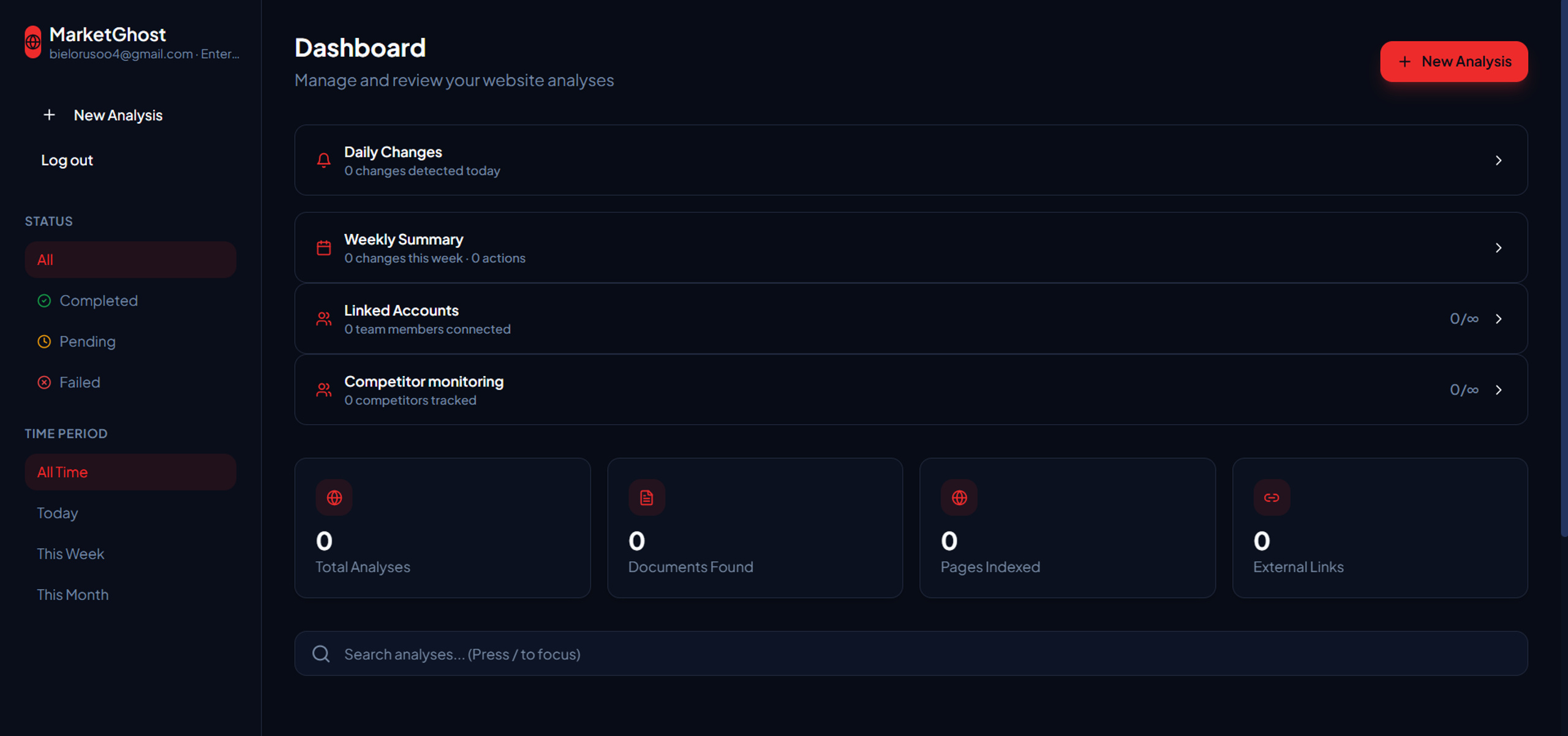Click the Pages Indexed globe icon
Screen dimensions: 1568x736
(959, 498)
